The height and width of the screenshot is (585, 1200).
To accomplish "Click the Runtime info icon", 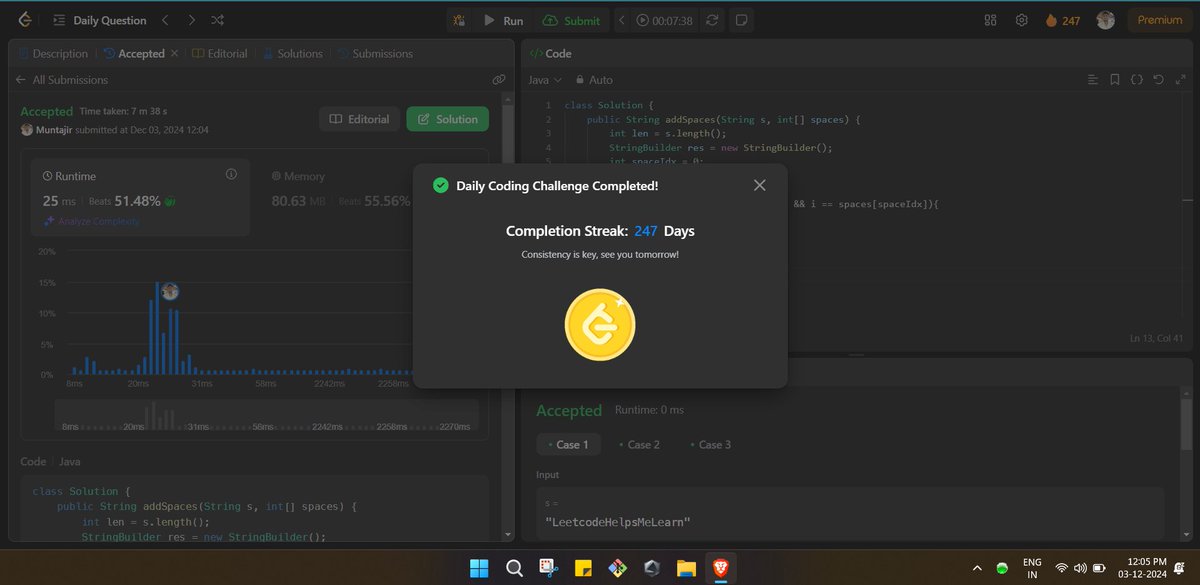I will pyautogui.click(x=231, y=174).
